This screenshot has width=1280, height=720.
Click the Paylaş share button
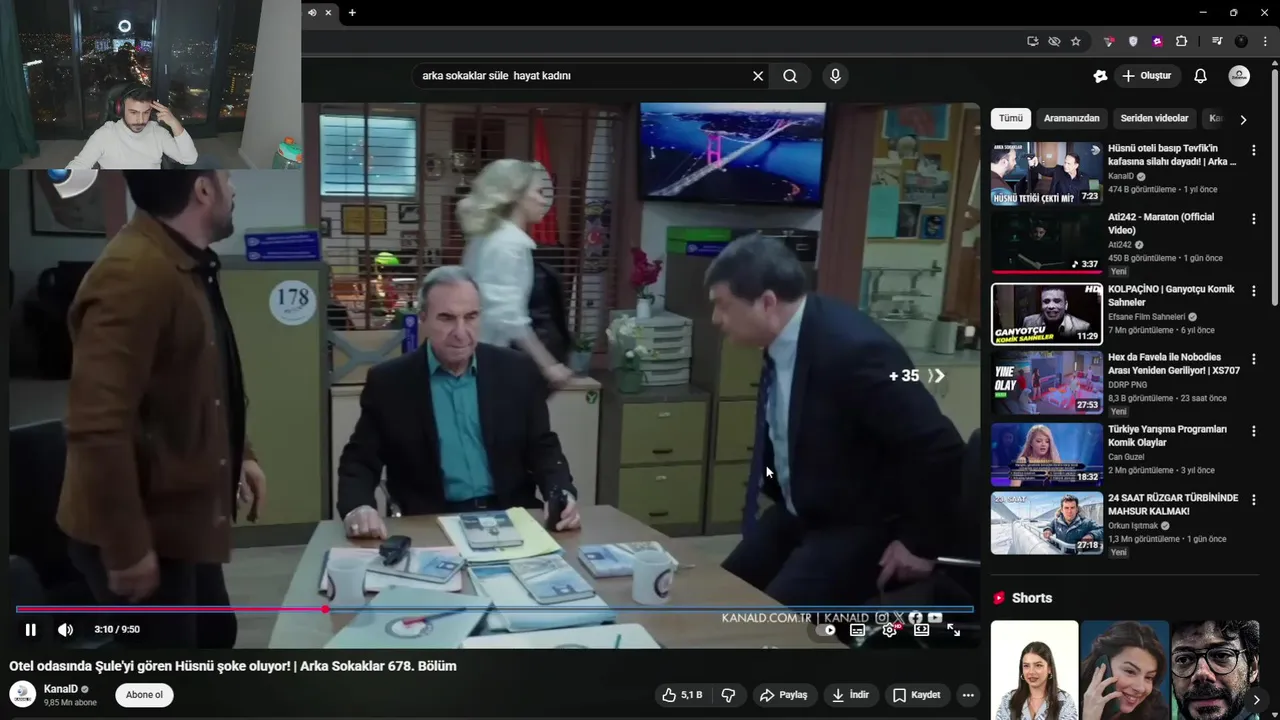[x=783, y=695]
